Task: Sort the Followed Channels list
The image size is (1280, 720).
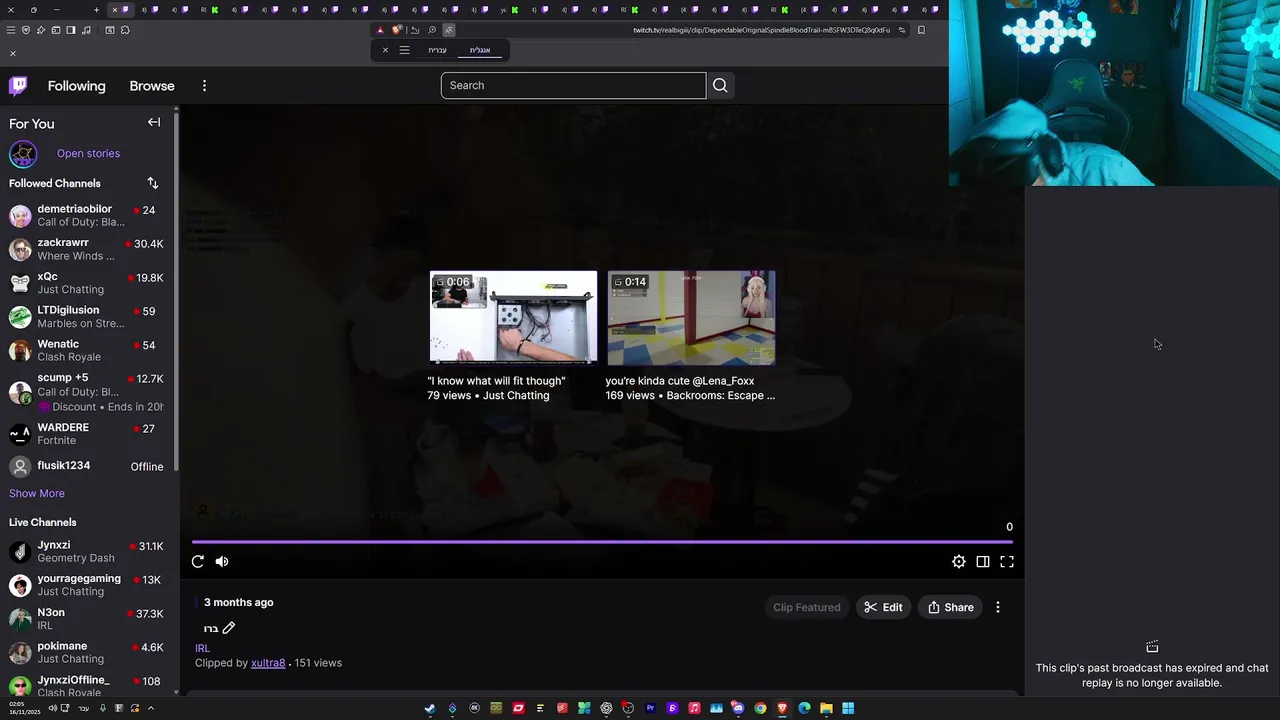Action: tap(152, 183)
